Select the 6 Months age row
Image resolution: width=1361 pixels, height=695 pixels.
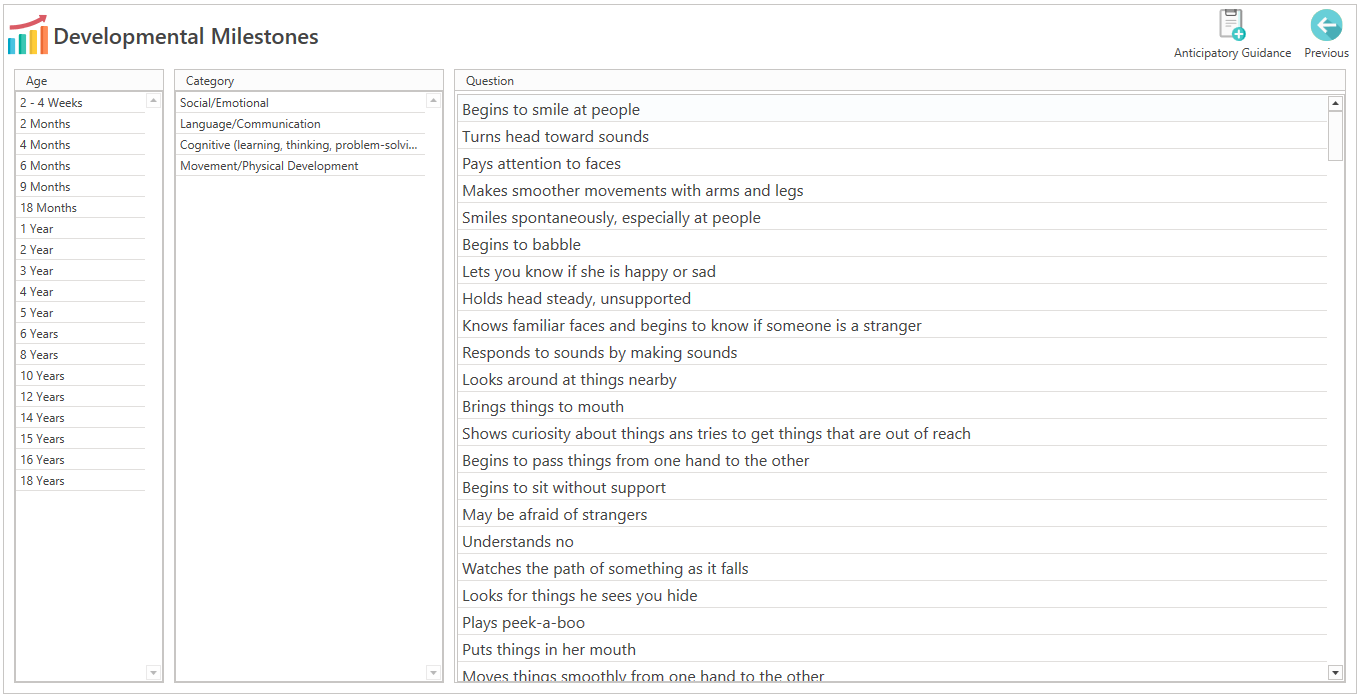80,166
